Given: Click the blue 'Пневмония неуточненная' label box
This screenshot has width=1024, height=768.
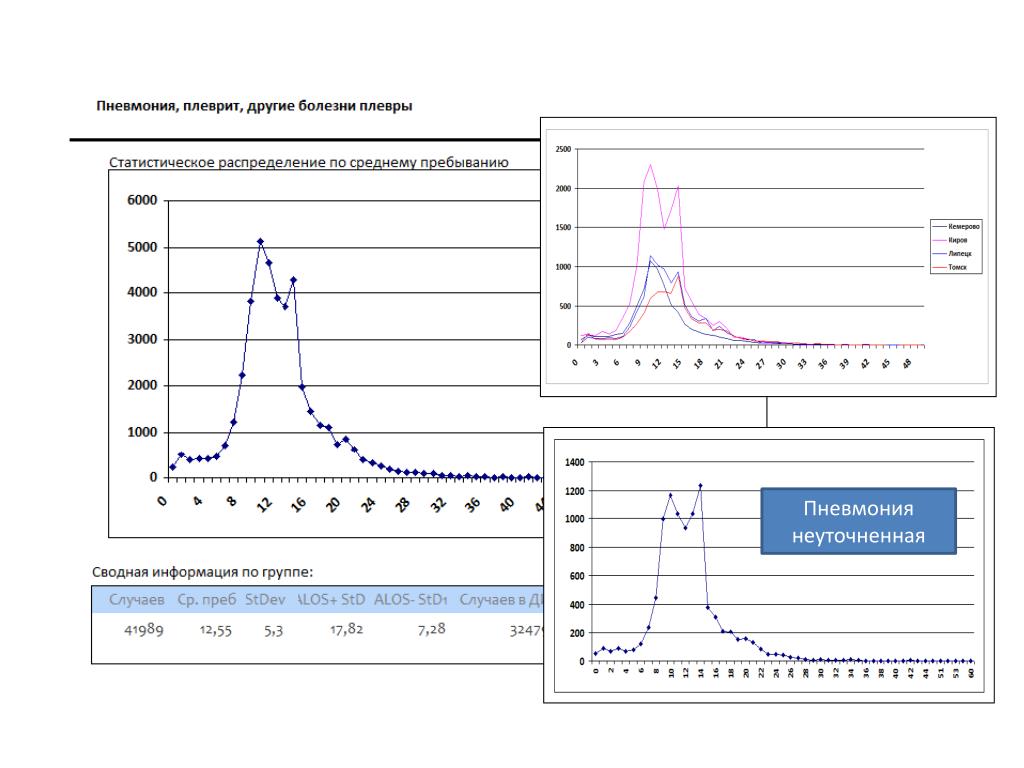Looking at the screenshot, I should click(858, 521).
